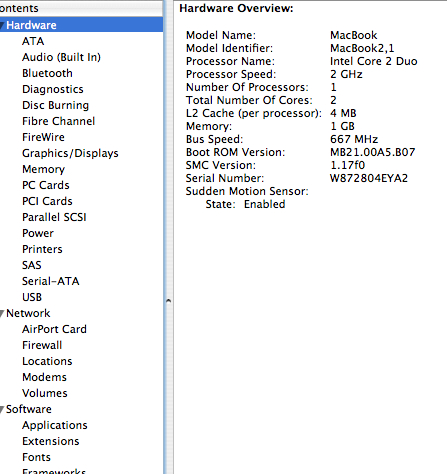Collapse the Hardware disclosure triangle

(2, 25)
